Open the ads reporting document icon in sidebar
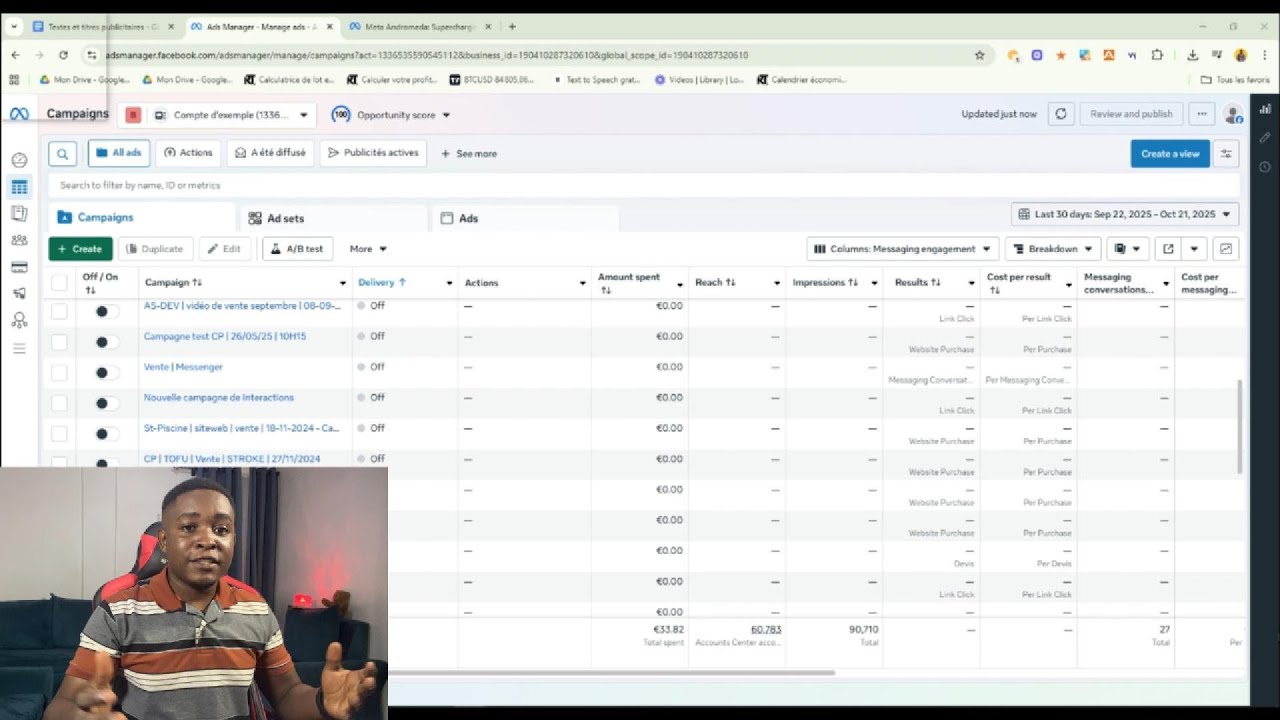Viewport: 1280px width, 720px height. pyautogui.click(x=19, y=213)
